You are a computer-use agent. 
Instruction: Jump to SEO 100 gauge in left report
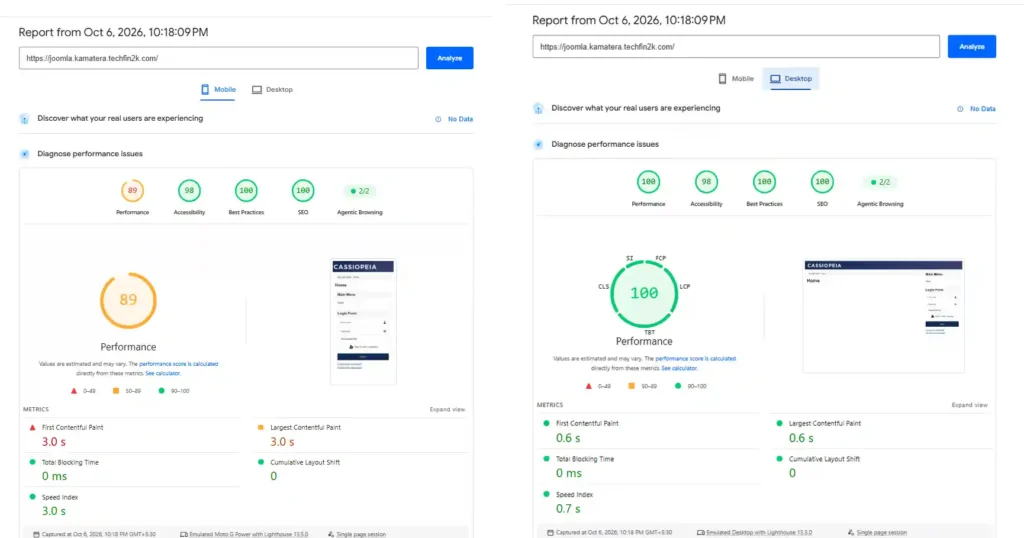303,191
